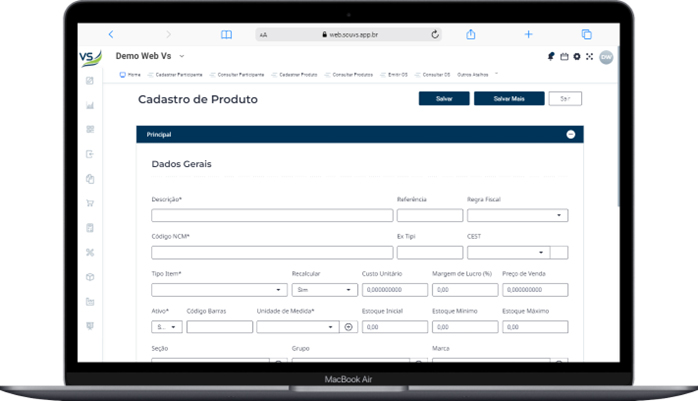
Task: Open the Regra Fiscal dropdown
Action: tap(517, 215)
